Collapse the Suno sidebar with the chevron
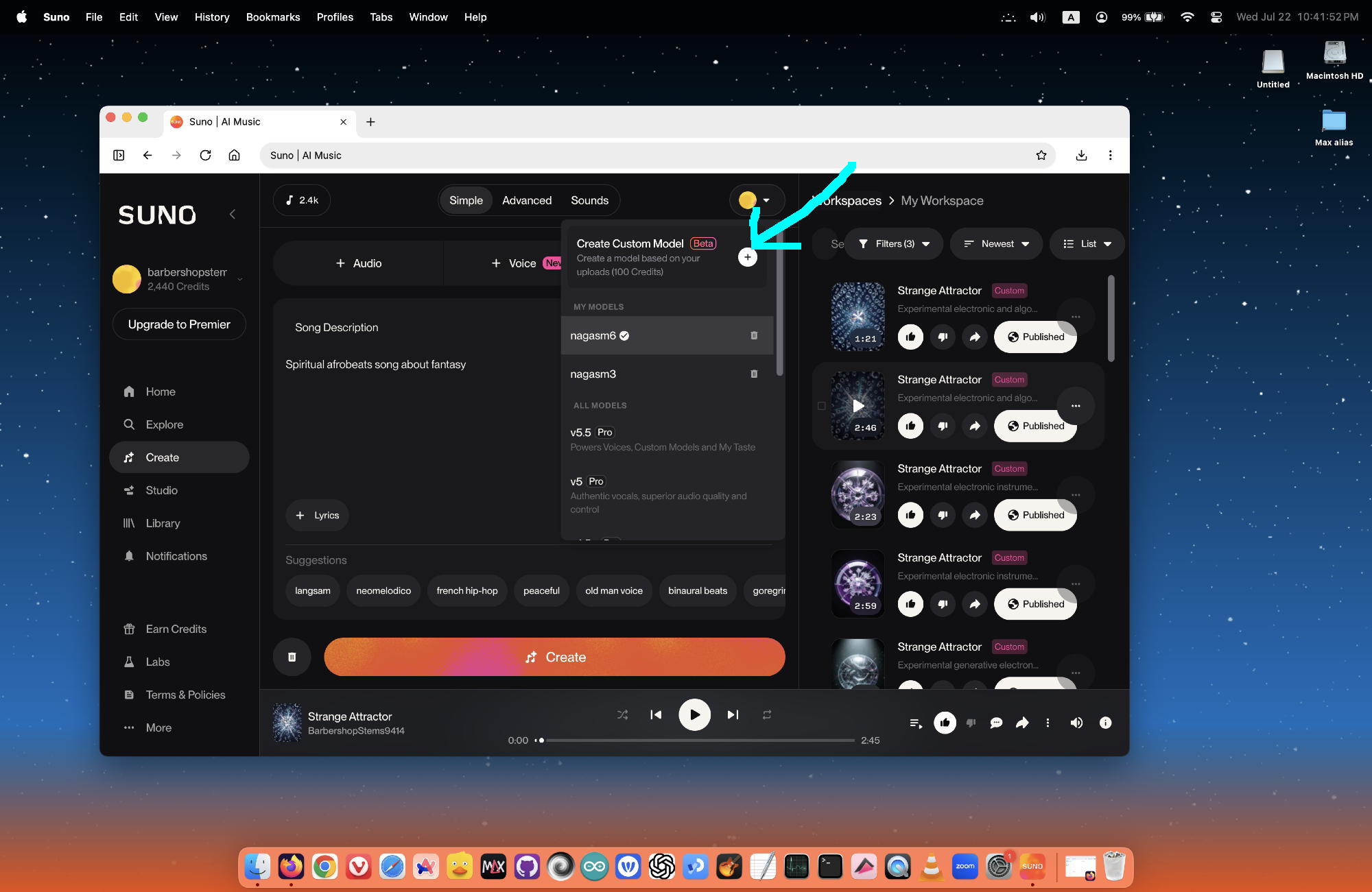This screenshot has height=892, width=1372. (233, 215)
